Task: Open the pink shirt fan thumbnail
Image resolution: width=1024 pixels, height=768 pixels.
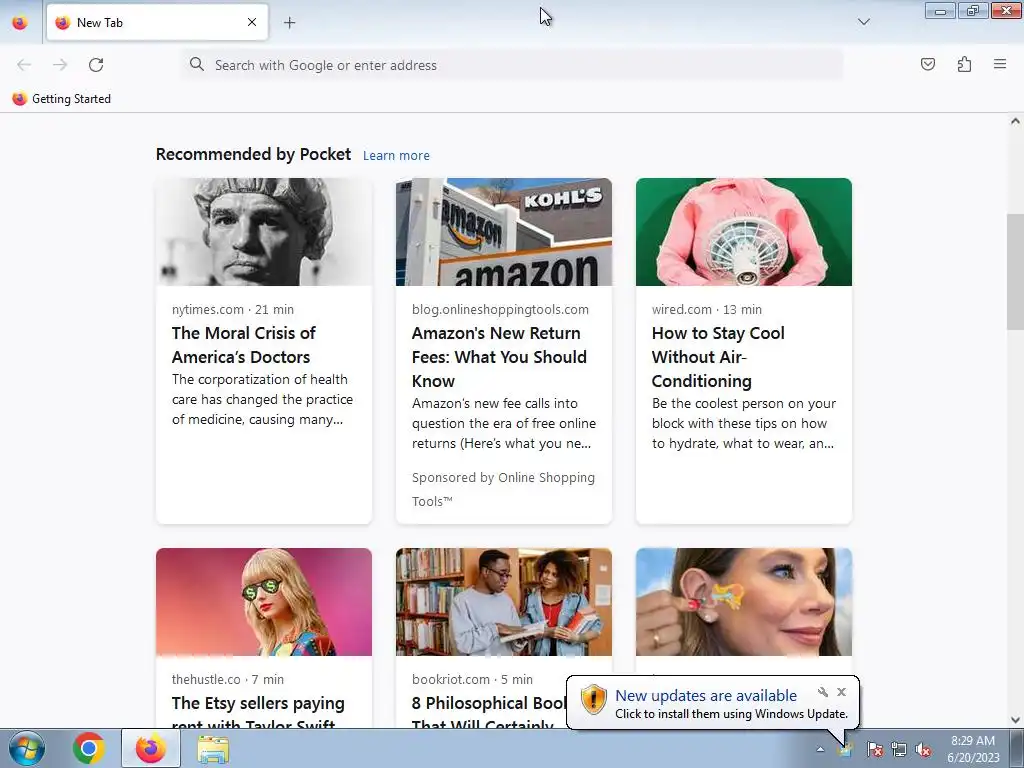Action: pyautogui.click(x=744, y=232)
